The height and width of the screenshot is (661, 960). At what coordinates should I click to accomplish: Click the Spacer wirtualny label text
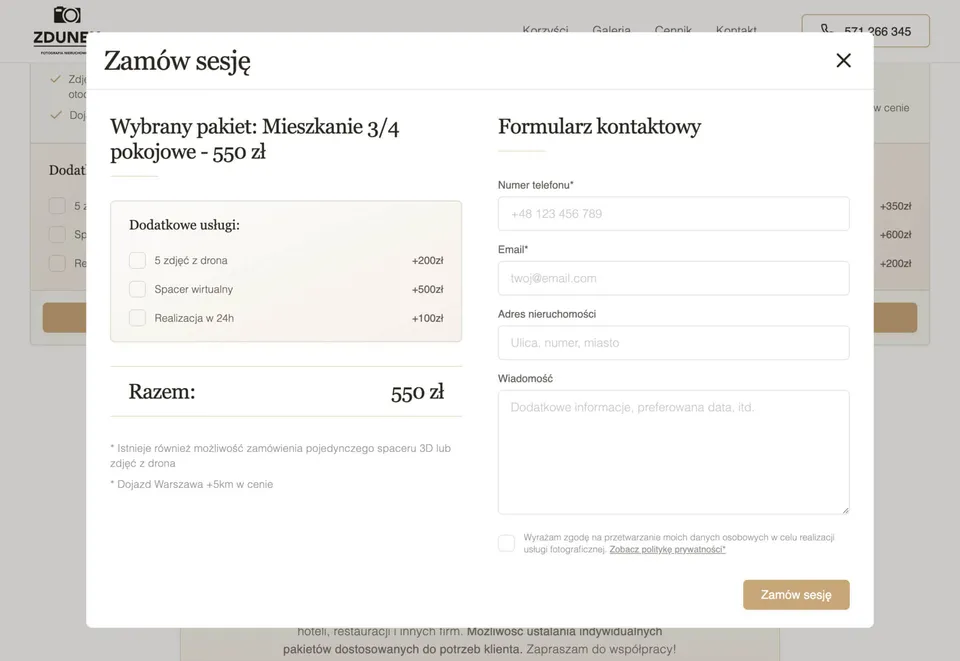point(193,290)
